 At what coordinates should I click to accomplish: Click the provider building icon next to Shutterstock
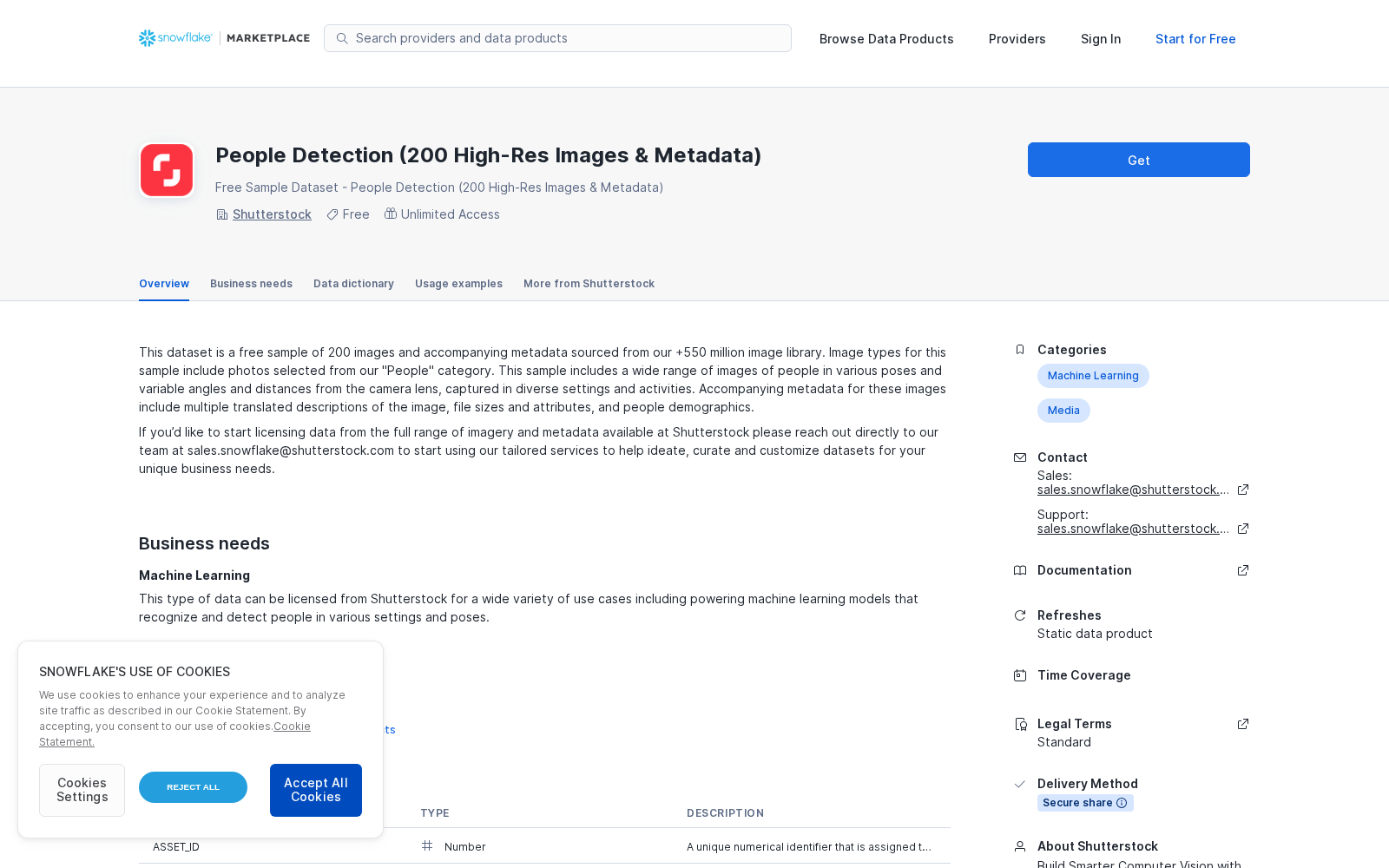[221, 214]
